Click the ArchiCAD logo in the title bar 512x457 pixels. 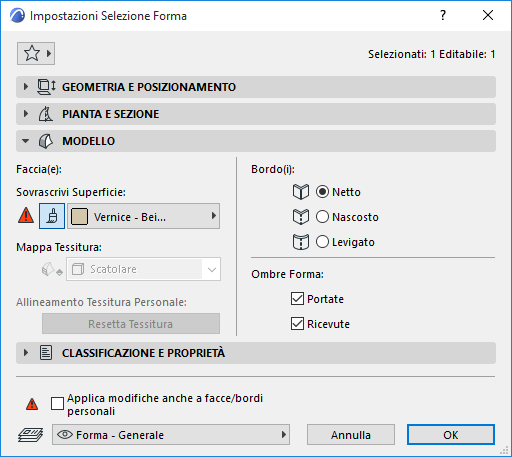click(x=17, y=16)
